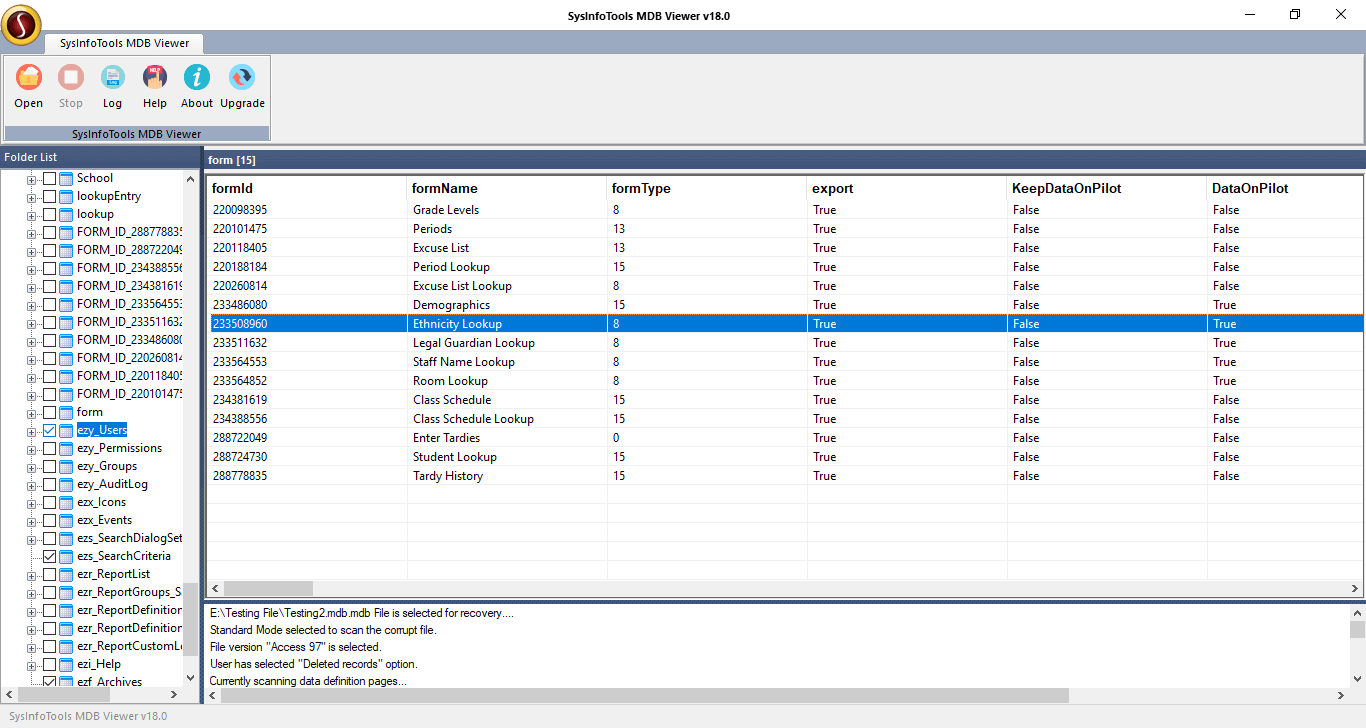The width and height of the screenshot is (1366, 728).
Task: Click the export column header
Action: click(x=907, y=188)
